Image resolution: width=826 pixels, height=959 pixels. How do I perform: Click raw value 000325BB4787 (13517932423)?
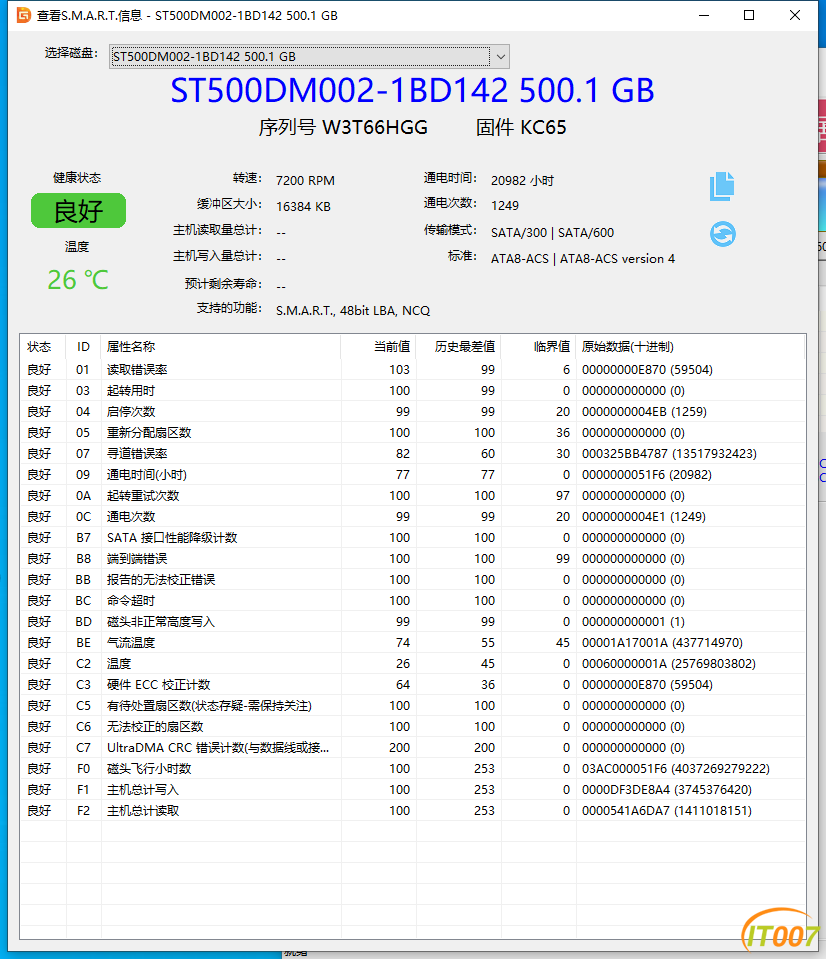[x=669, y=454]
